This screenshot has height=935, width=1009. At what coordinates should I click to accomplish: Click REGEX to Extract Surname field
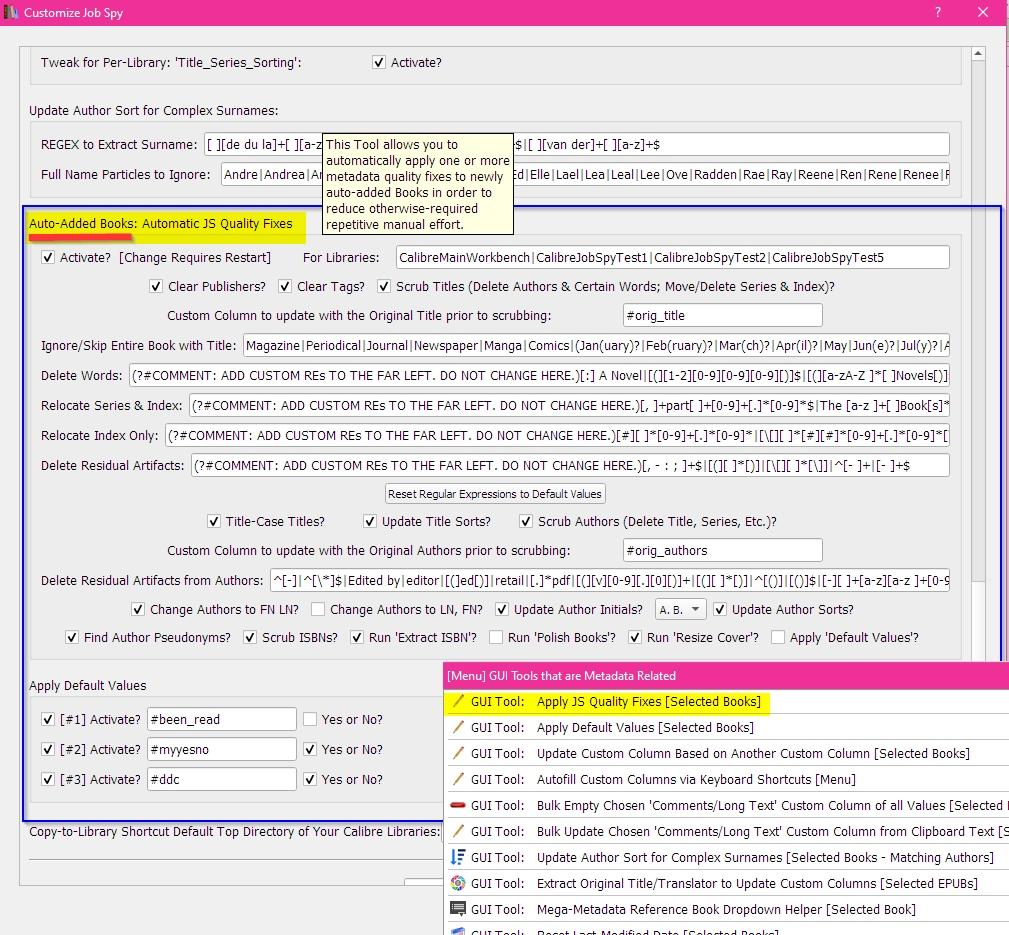[577, 144]
